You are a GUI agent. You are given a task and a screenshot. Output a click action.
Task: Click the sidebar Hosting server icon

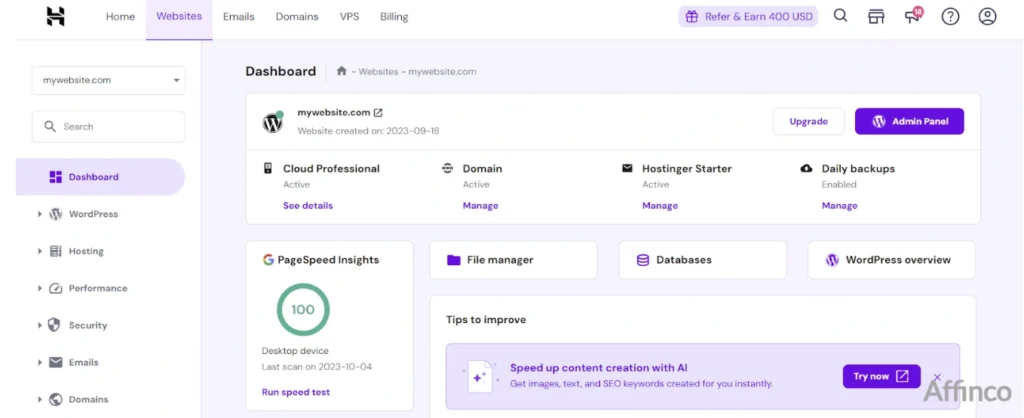point(56,251)
